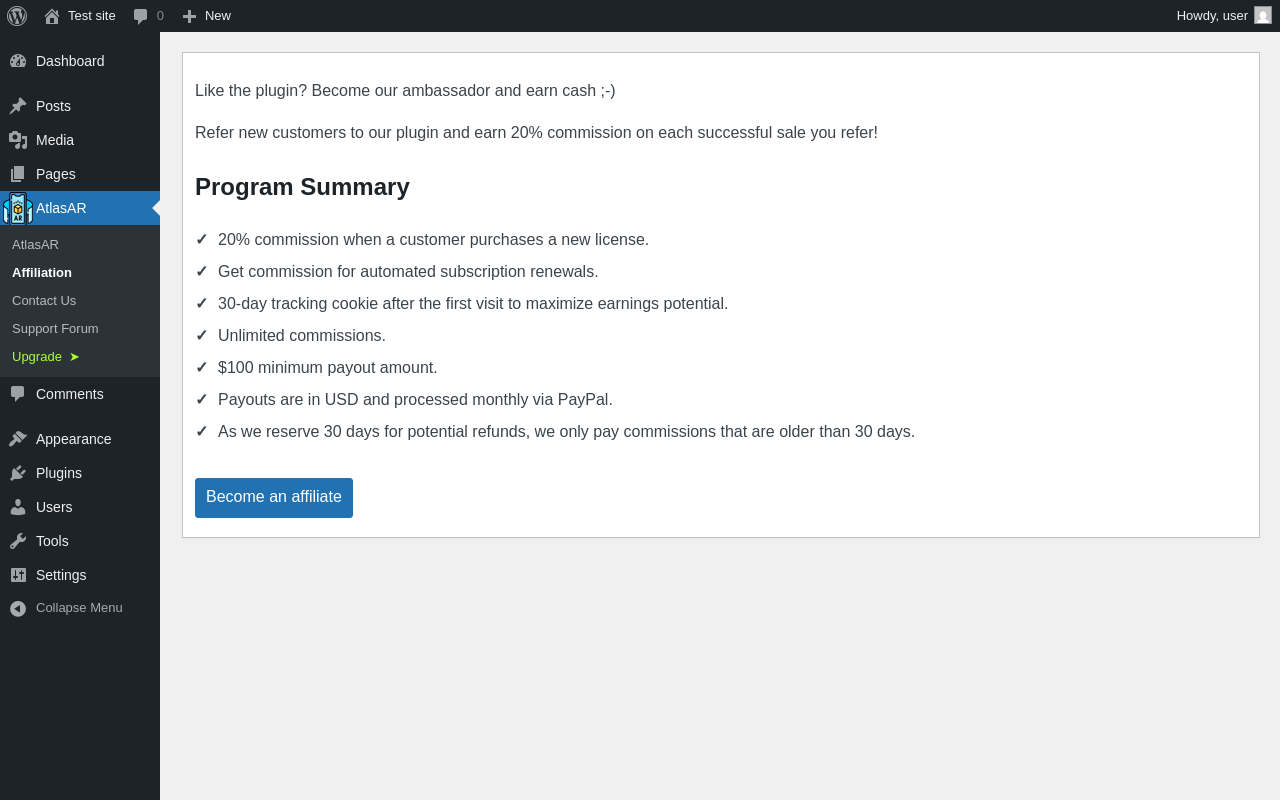This screenshot has width=1280, height=800.
Task: Open the Tools menu item
Action: click(52, 541)
